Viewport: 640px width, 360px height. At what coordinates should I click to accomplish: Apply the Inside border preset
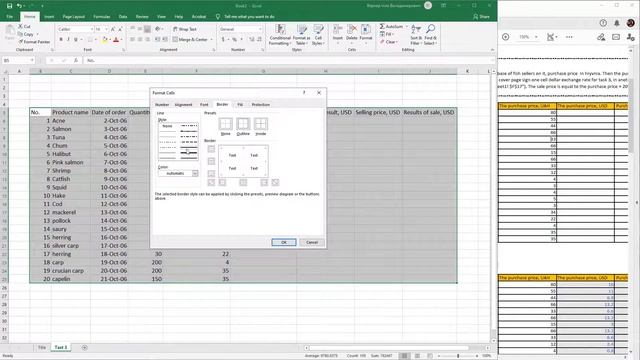pos(260,124)
